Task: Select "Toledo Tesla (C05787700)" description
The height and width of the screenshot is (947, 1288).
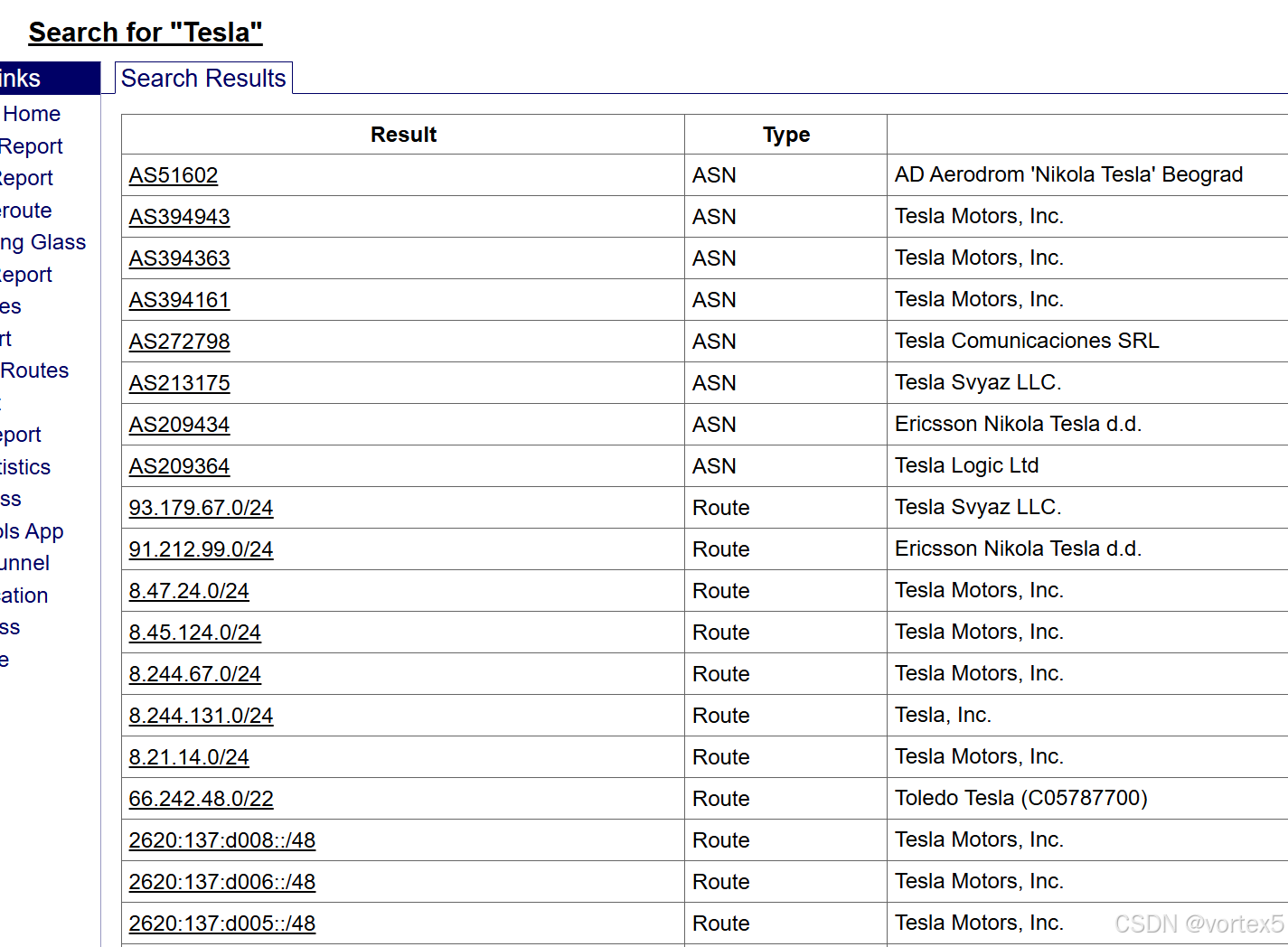Action: (1021, 798)
